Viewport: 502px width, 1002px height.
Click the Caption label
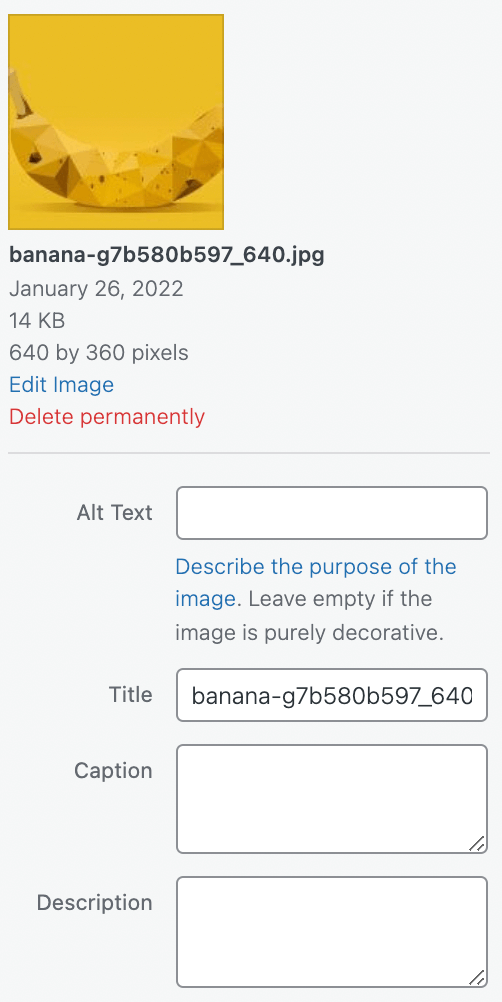[x=113, y=770]
